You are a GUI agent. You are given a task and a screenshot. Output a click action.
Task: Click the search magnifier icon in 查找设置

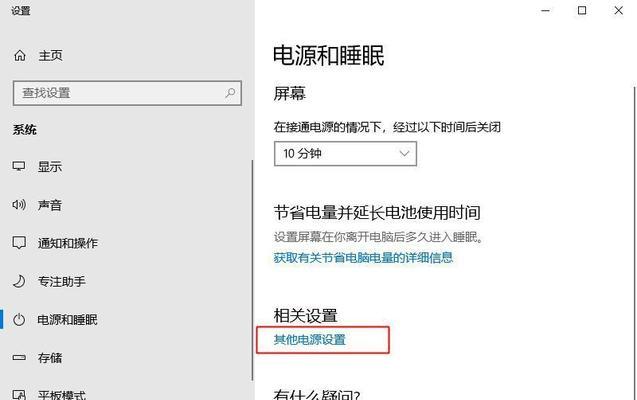pyautogui.click(x=230, y=93)
